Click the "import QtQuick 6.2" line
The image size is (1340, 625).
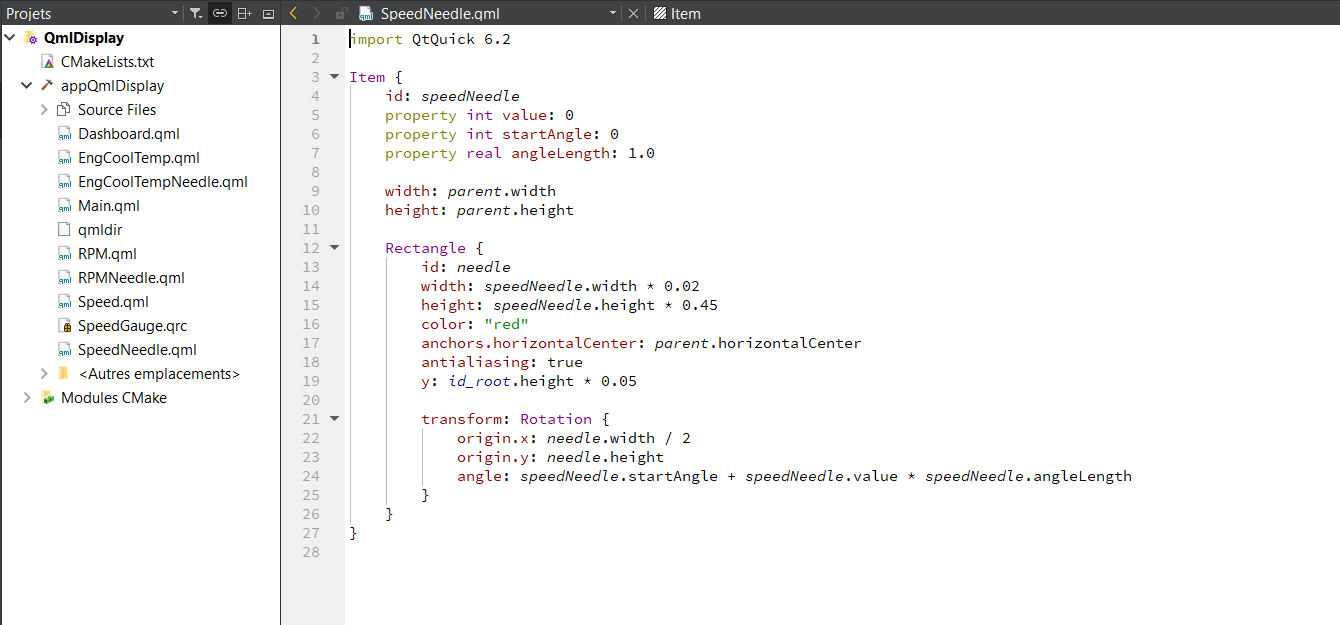pos(430,39)
